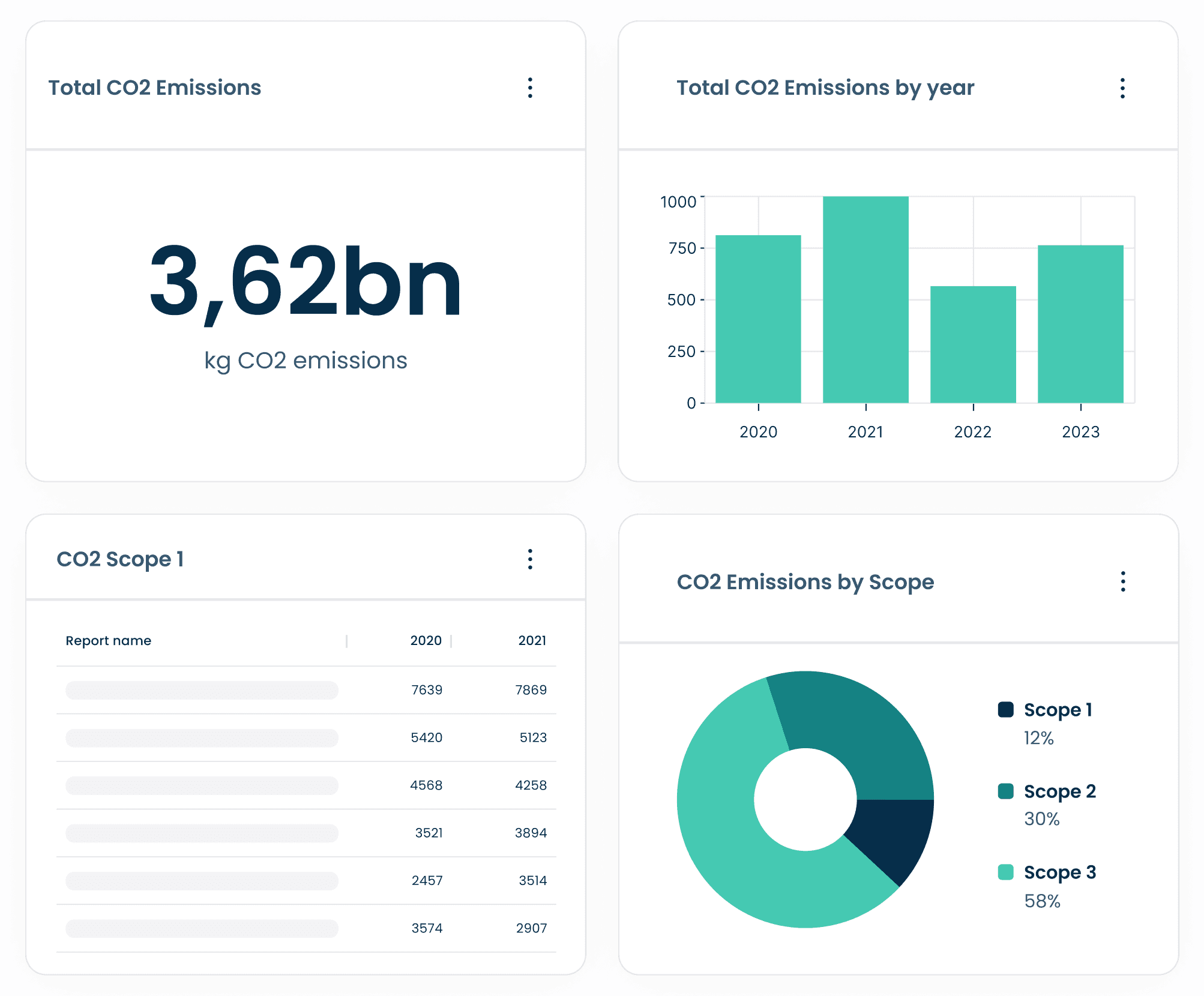Screen dimensions: 1204x996
Task: Click the 2020 x-axis label
Action: tap(758, 432)
